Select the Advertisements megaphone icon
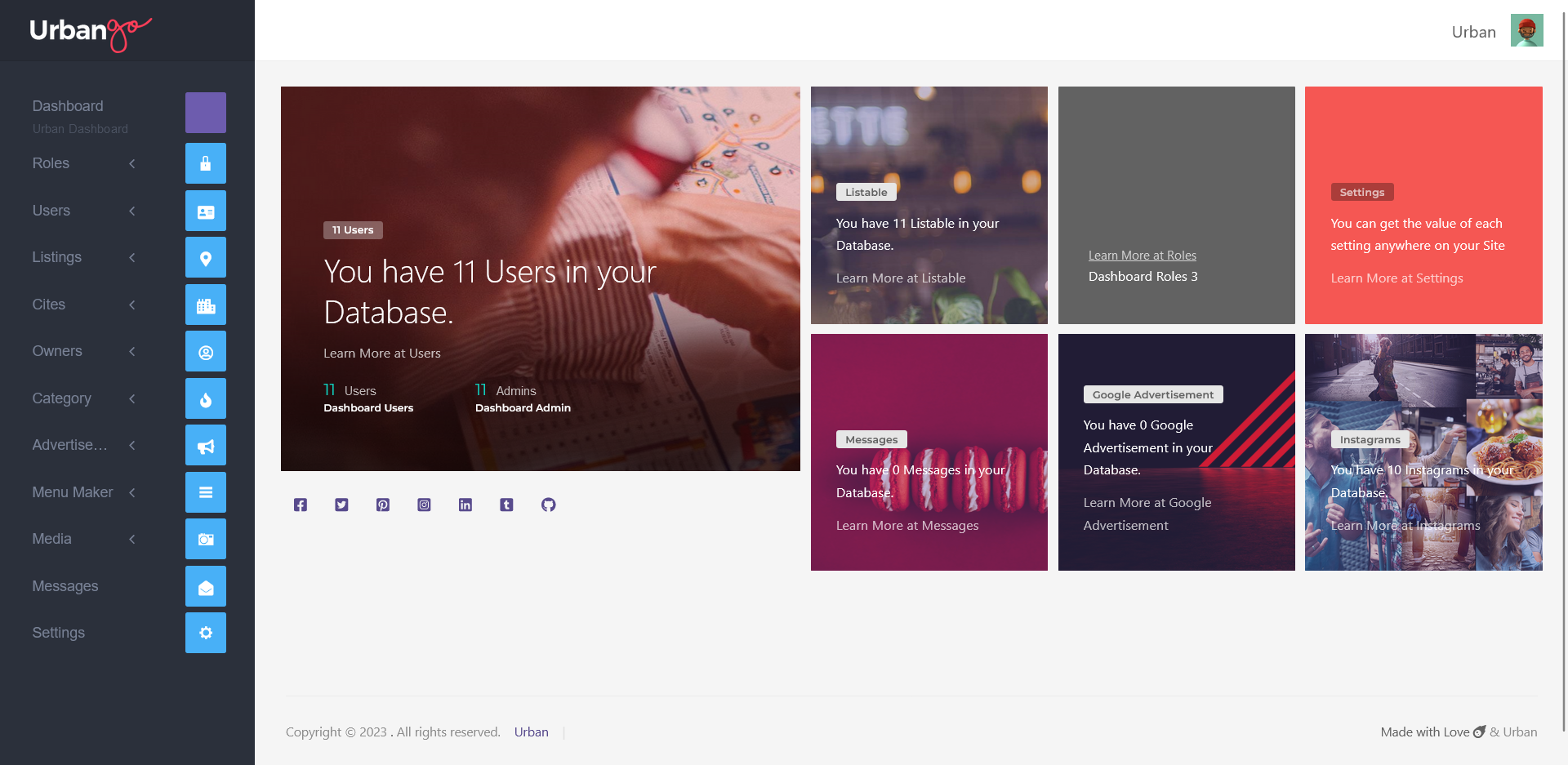The width and height of the screenshot is (1568, 765). (x=205, y=445)
